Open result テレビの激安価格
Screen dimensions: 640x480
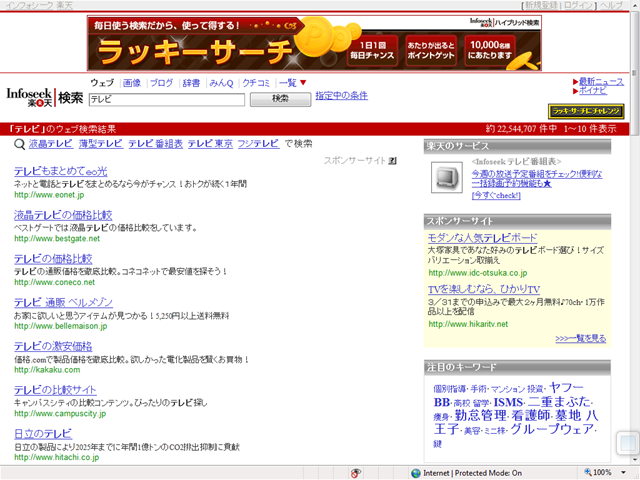[x=53, y=346]
